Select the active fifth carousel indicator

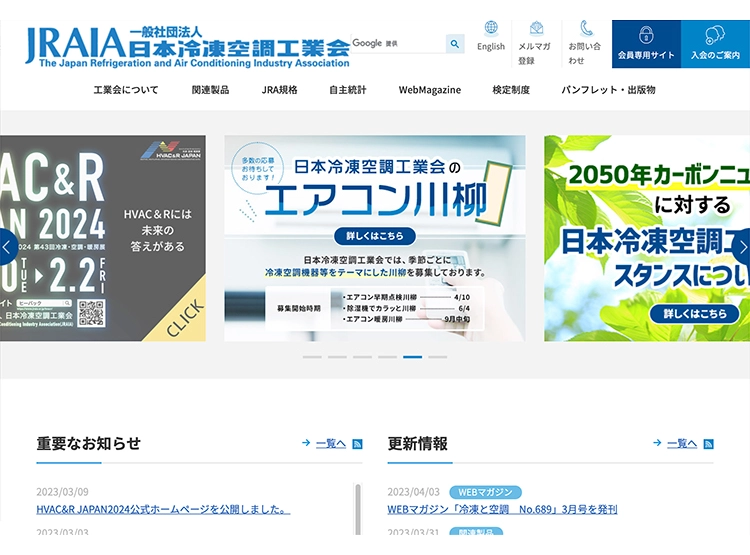coord(412,357)
